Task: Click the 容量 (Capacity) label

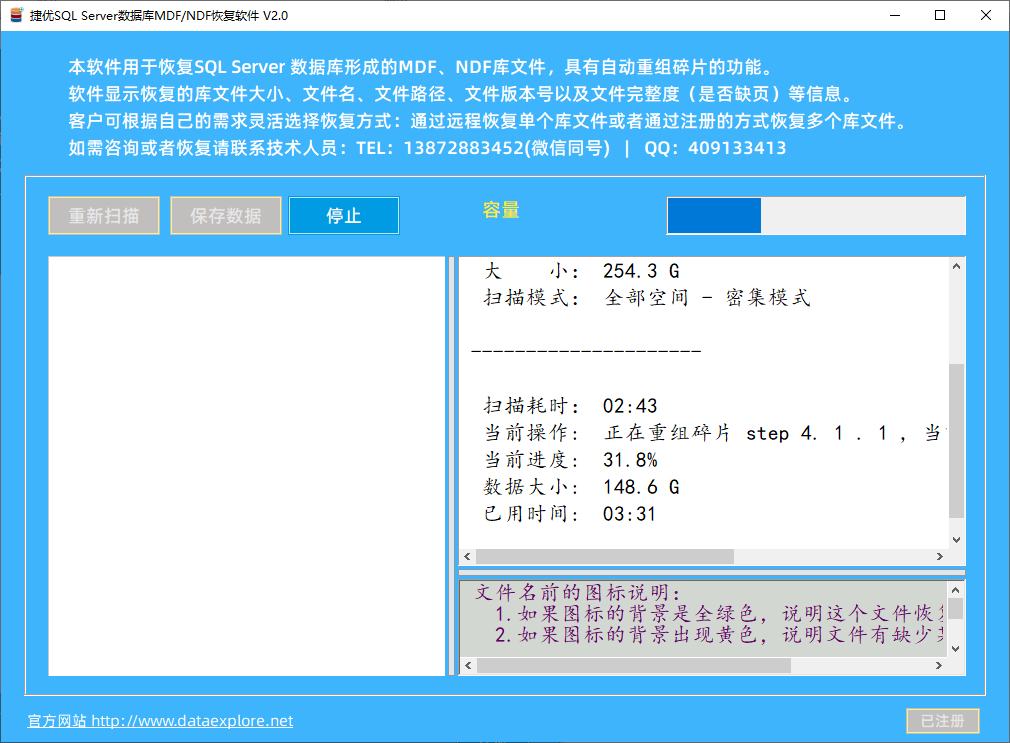Action: [501, 210]
